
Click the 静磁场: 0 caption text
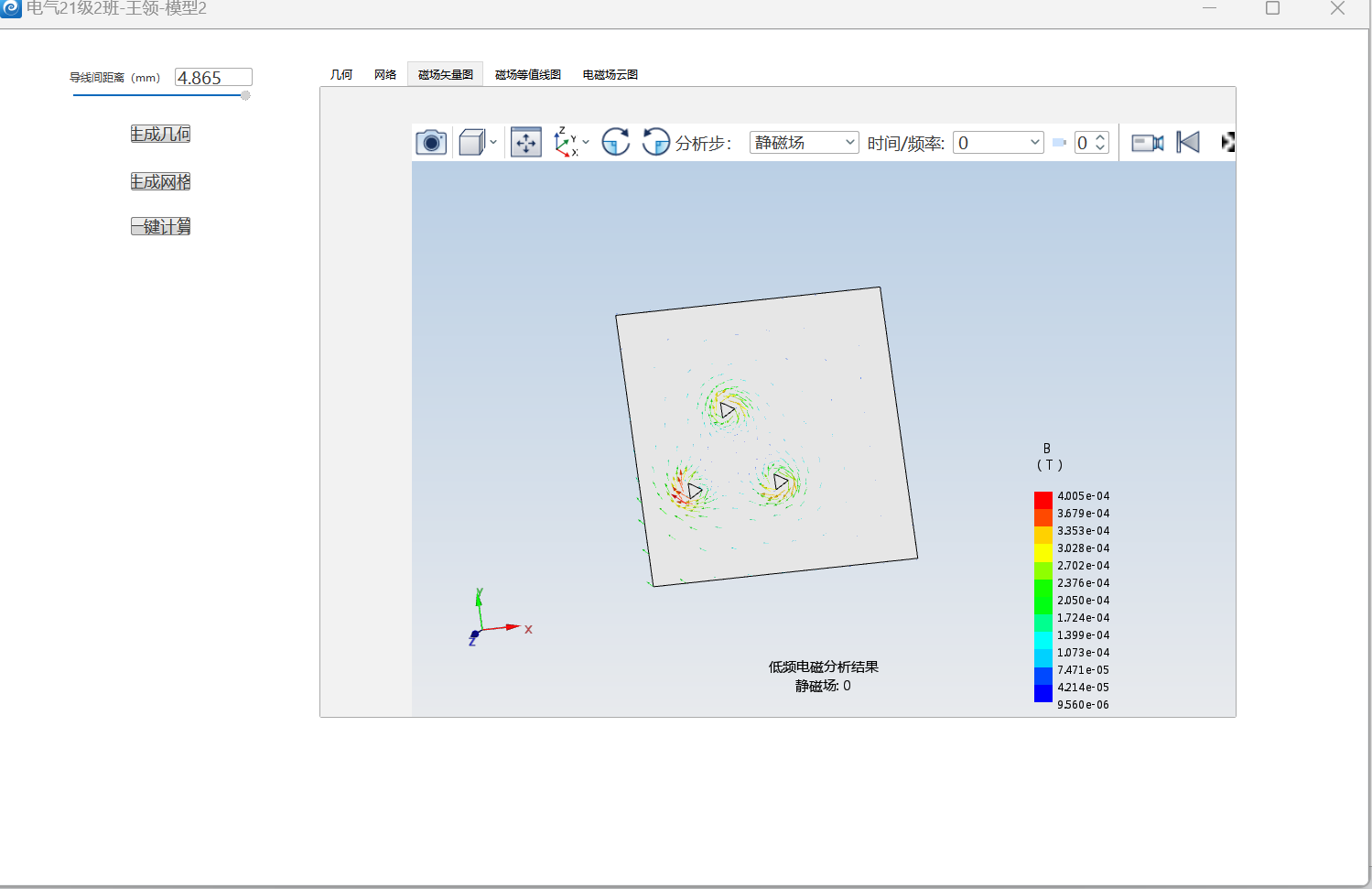pos(823,686)
